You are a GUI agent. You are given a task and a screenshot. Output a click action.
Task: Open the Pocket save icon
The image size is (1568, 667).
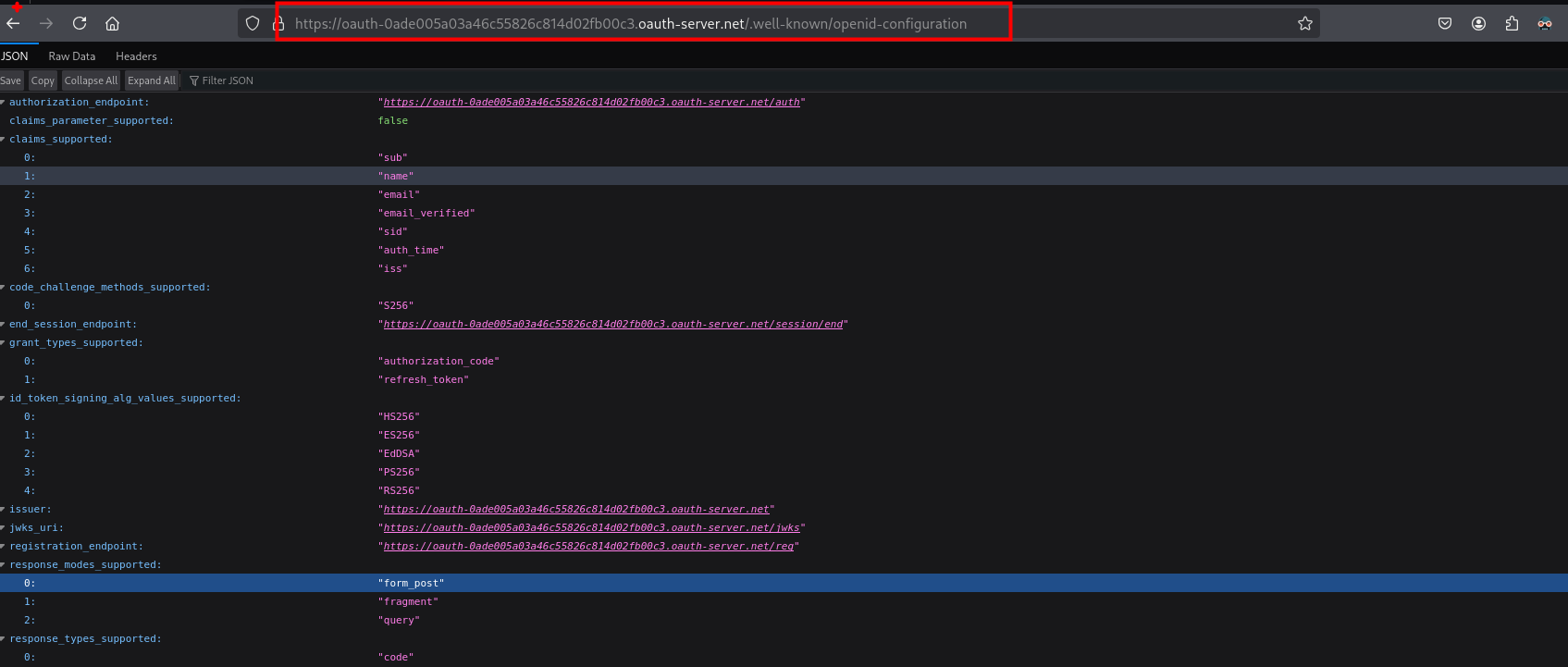pyautogui.click(x=1445, y=23)
